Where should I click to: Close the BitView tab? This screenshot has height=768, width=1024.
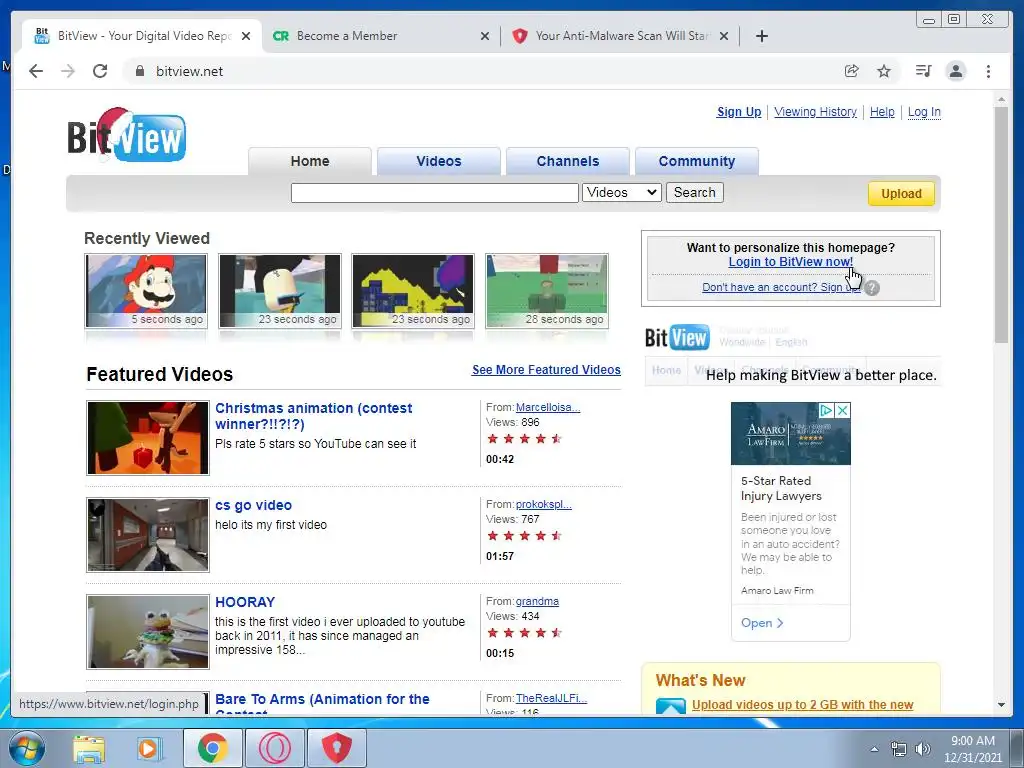[x=246, y=36]
